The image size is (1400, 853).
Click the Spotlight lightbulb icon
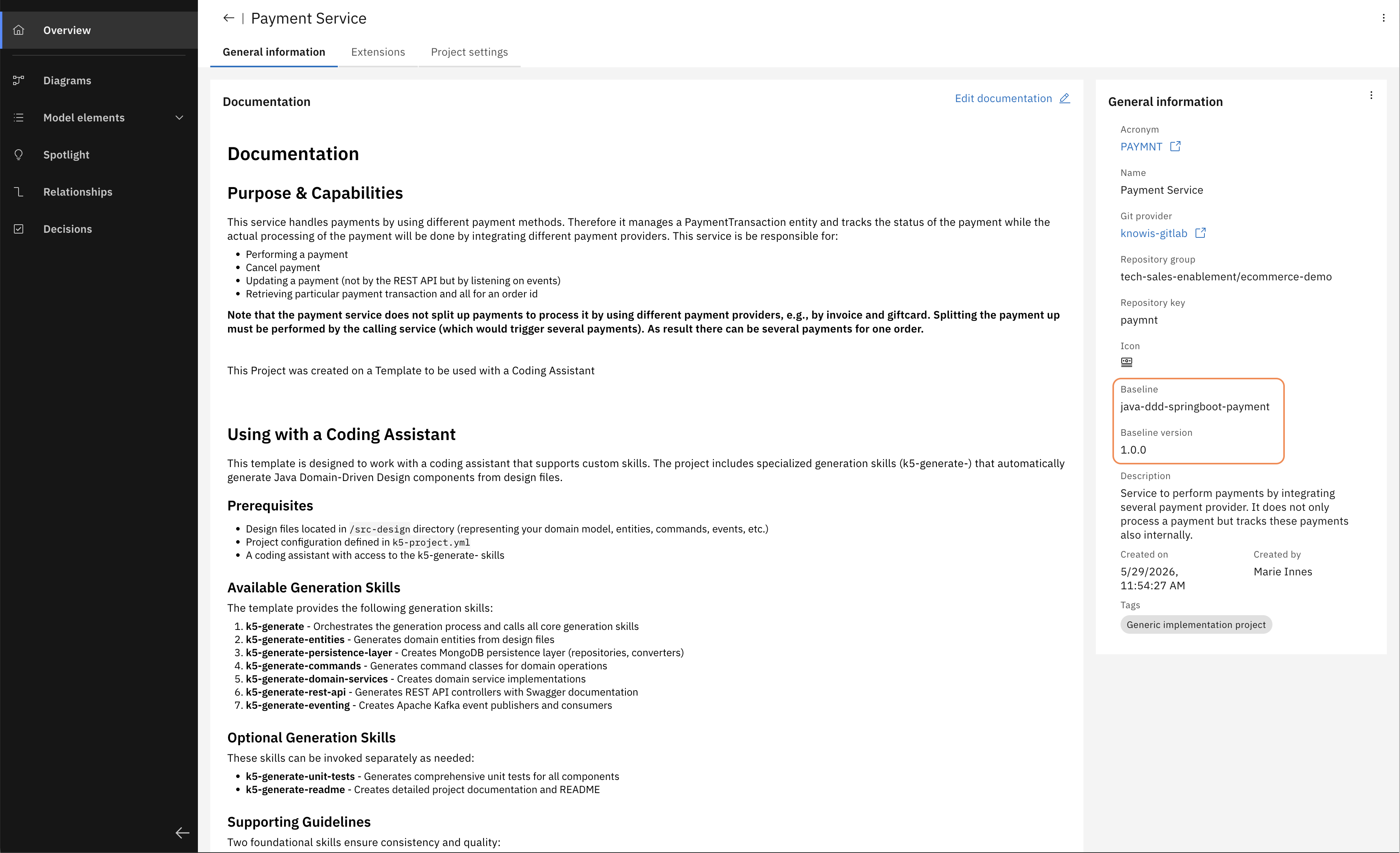(19, 155)
